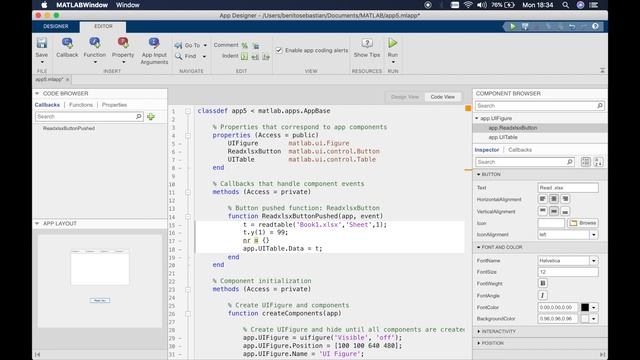Open the Save dropdown arrow

(42, 62)
